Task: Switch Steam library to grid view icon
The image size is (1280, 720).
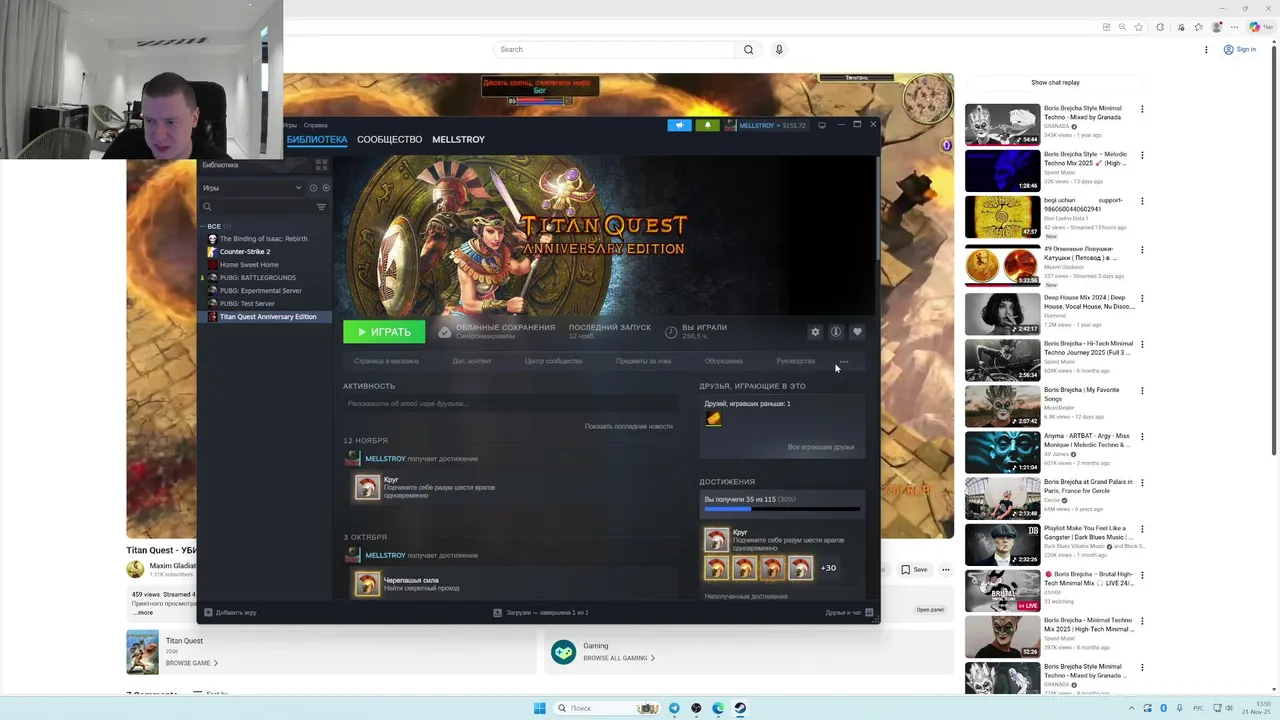Action: [321, 164]
